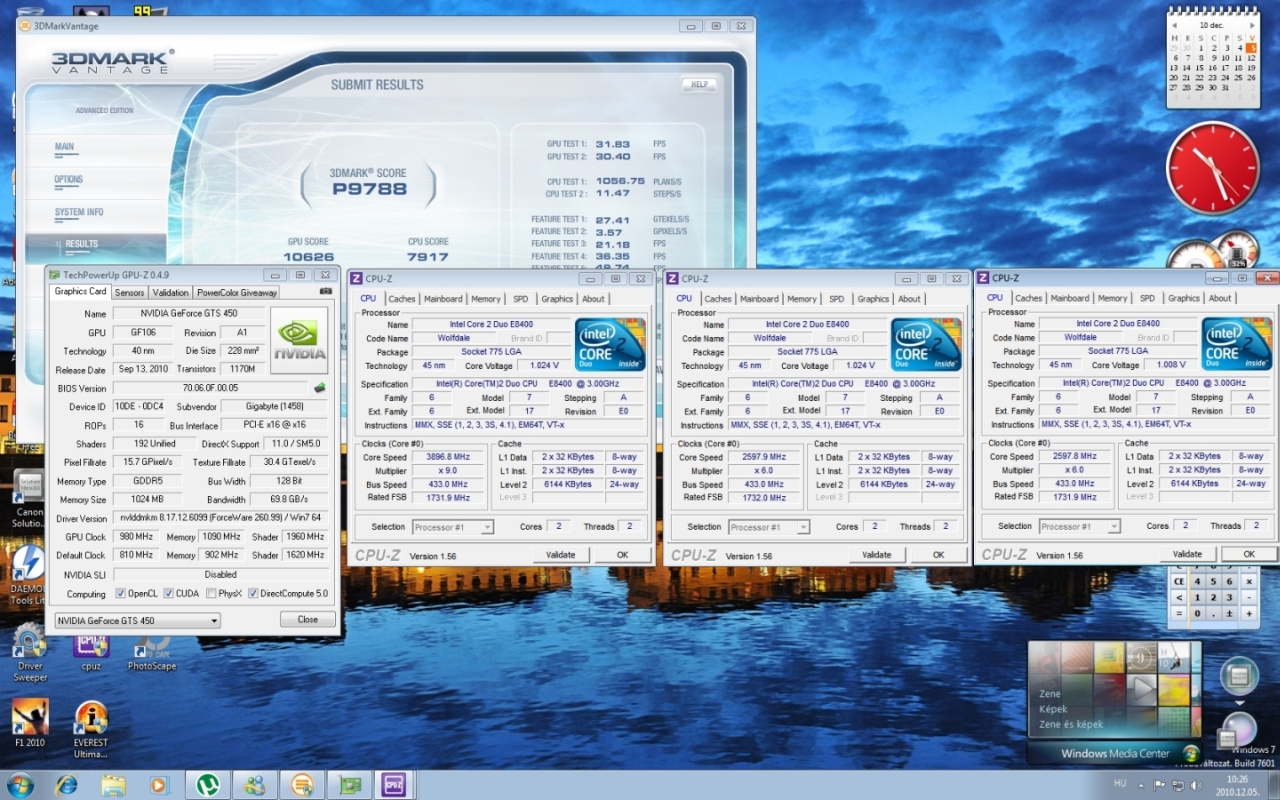The height and width of the screenshot is (800, 1280).
Task: Open the Canon Solution Menu desktop shortcut
Action: (x=27, y=498)
